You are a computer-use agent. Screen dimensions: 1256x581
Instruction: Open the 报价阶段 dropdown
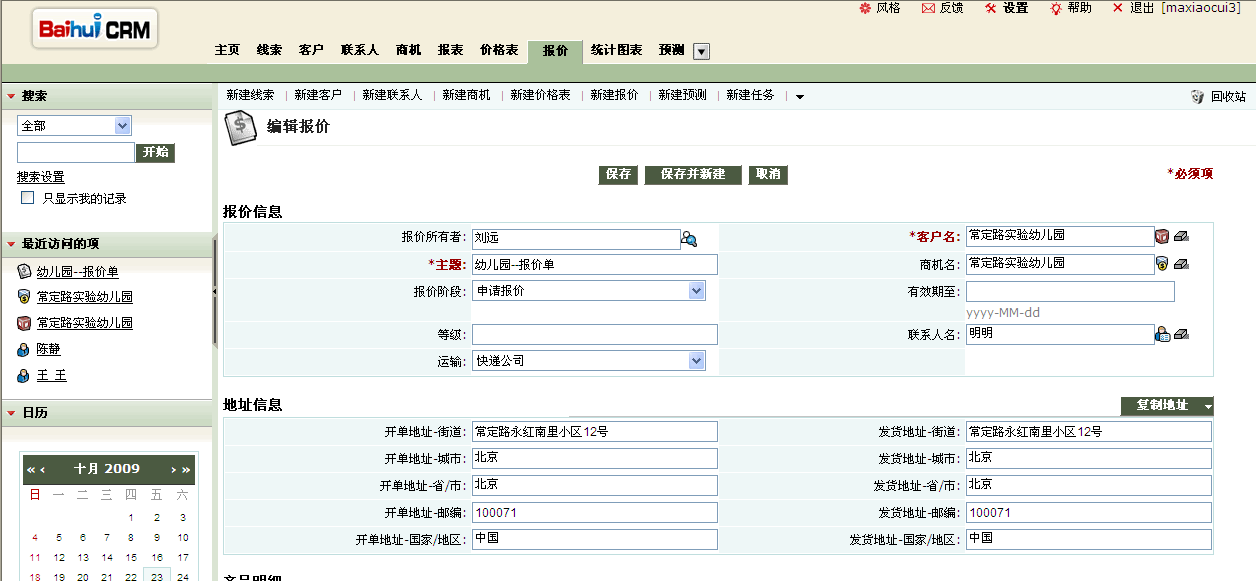[697, 291]
